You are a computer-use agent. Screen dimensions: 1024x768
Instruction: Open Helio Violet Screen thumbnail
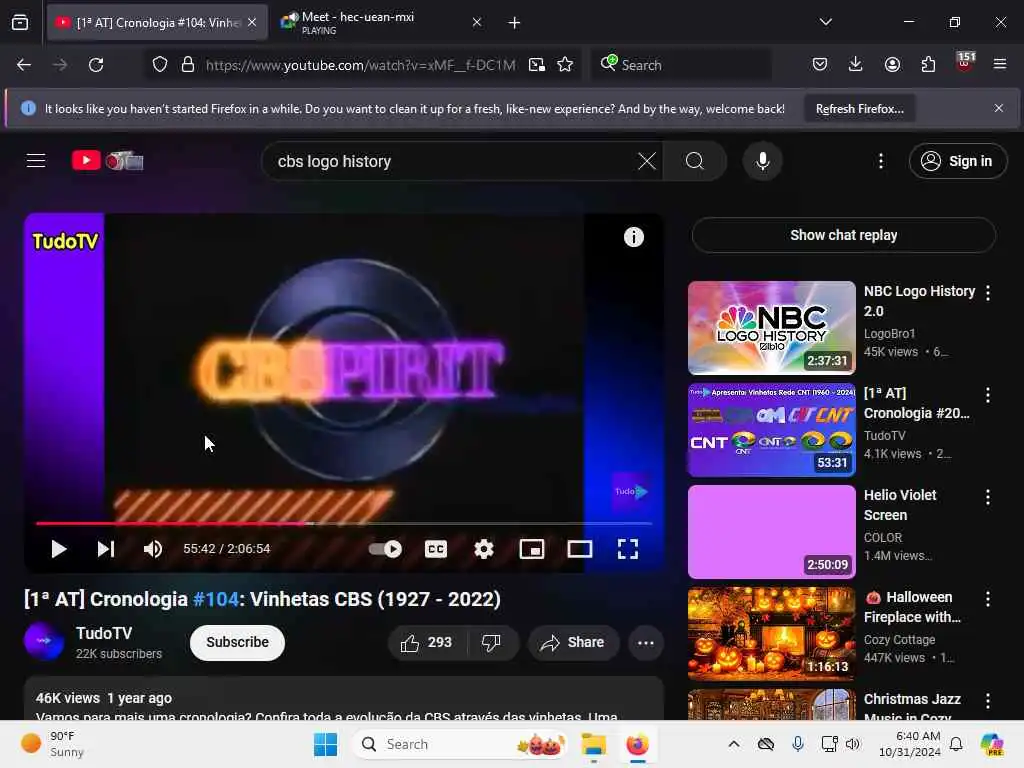(x=771, y=532)
